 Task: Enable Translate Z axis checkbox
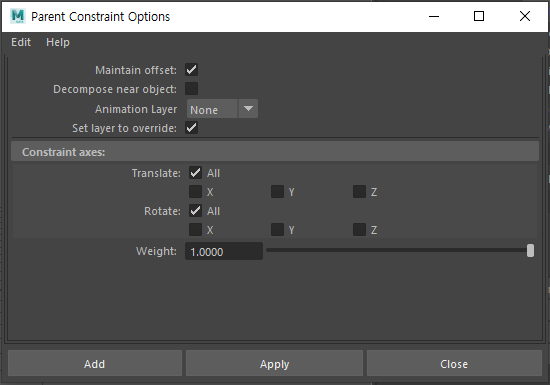click(x=360, y=192)
